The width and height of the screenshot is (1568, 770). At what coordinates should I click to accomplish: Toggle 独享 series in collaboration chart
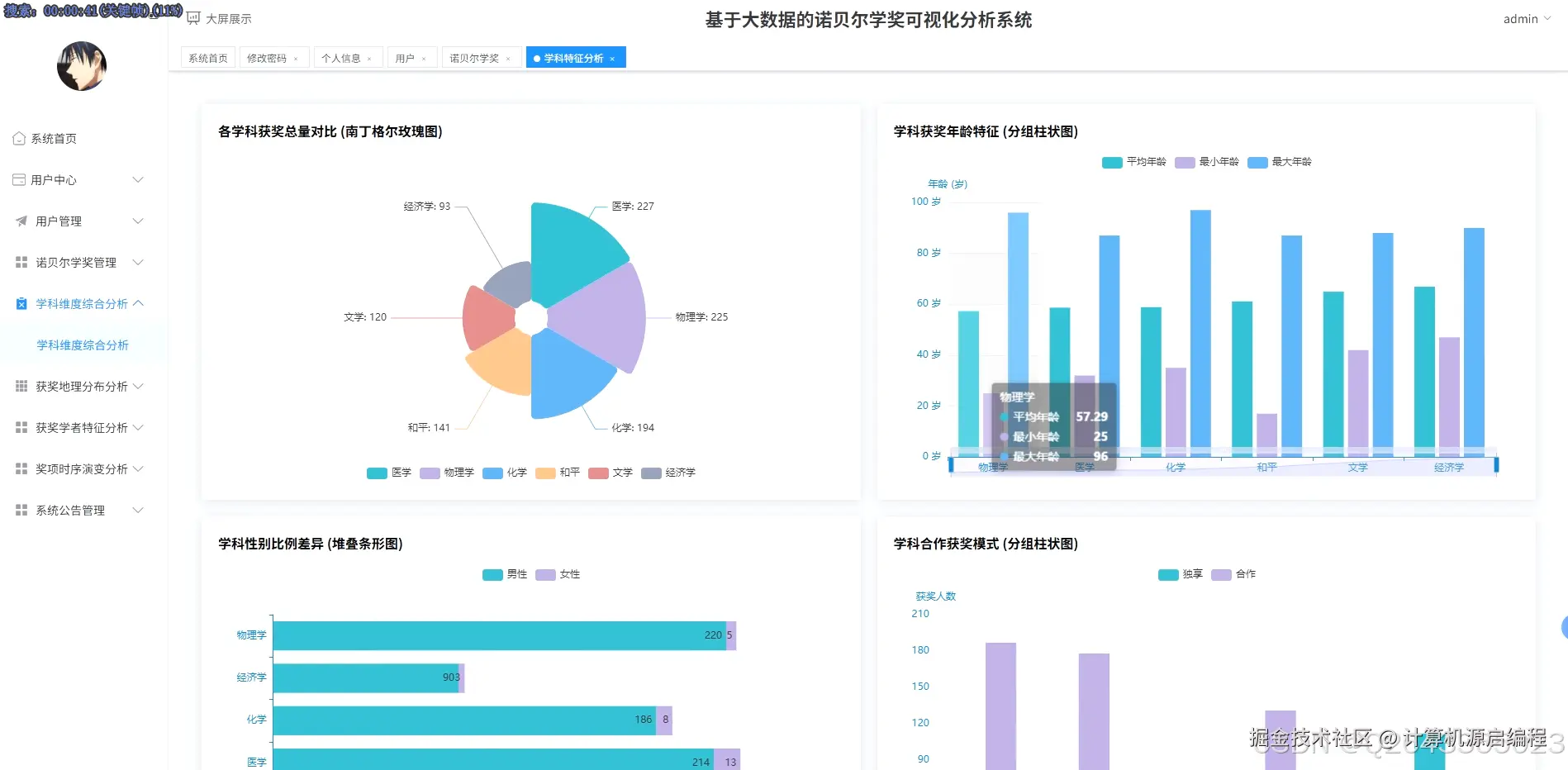(1181, 574)
